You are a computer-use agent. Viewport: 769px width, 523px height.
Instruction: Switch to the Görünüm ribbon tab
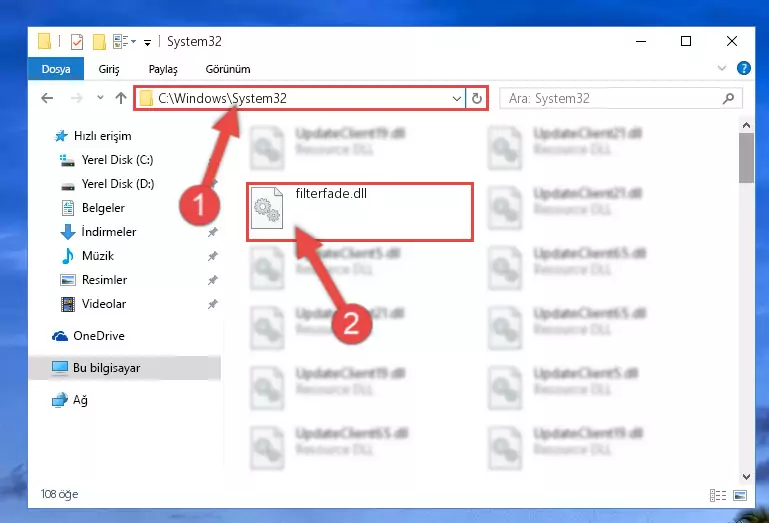click(x=228, y=69)
